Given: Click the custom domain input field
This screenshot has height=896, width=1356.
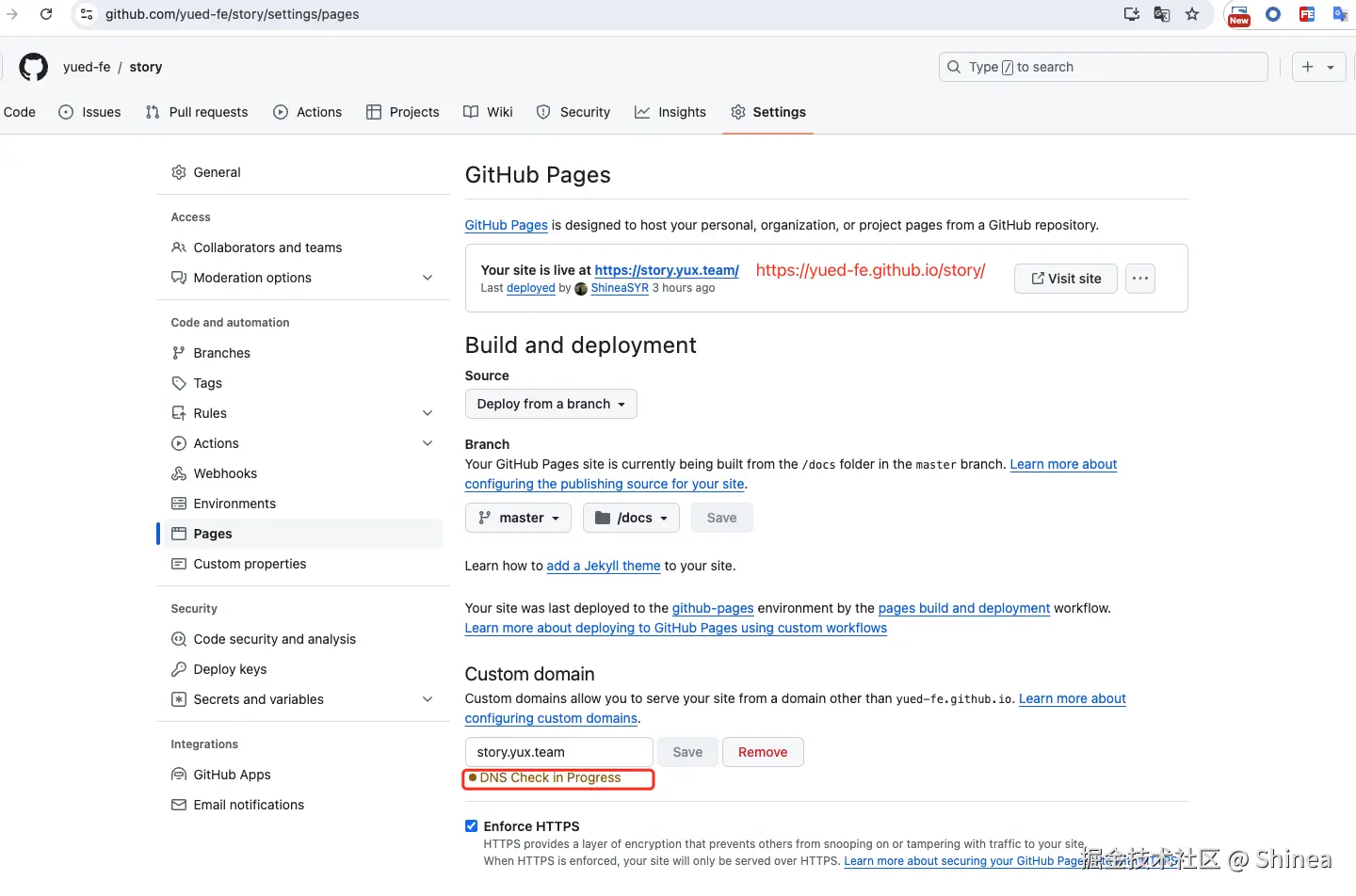Looking at the screenshot, I should pos(559,752).
